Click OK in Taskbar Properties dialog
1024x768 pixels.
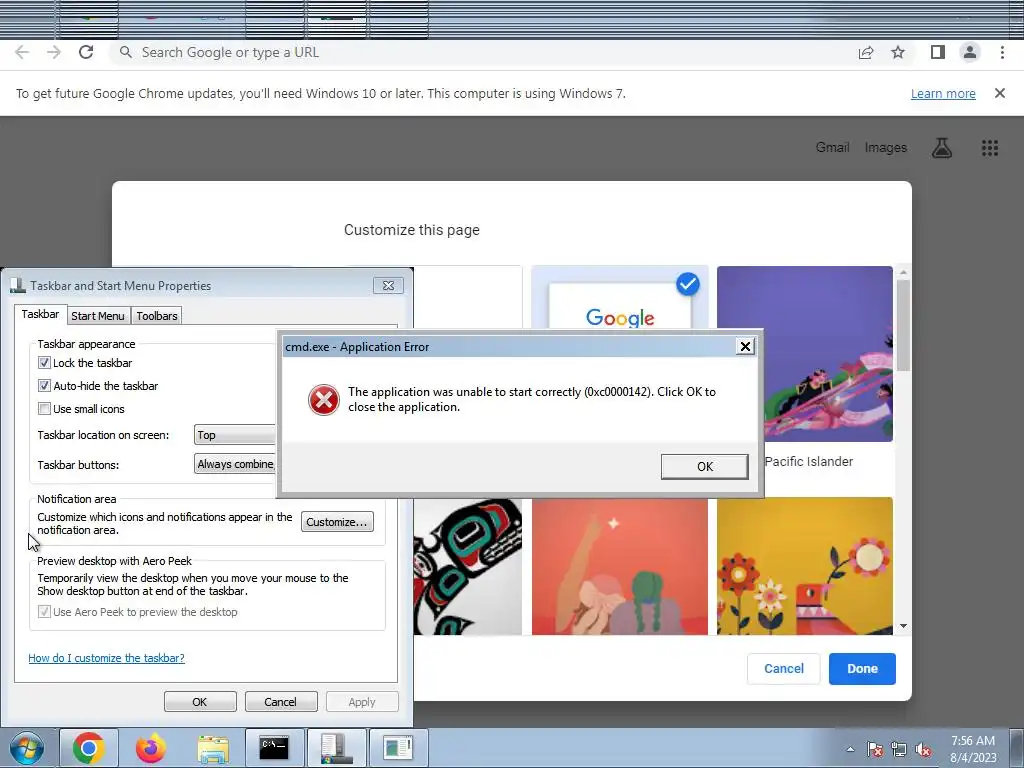pyautogui.click(x=200, y=702)
